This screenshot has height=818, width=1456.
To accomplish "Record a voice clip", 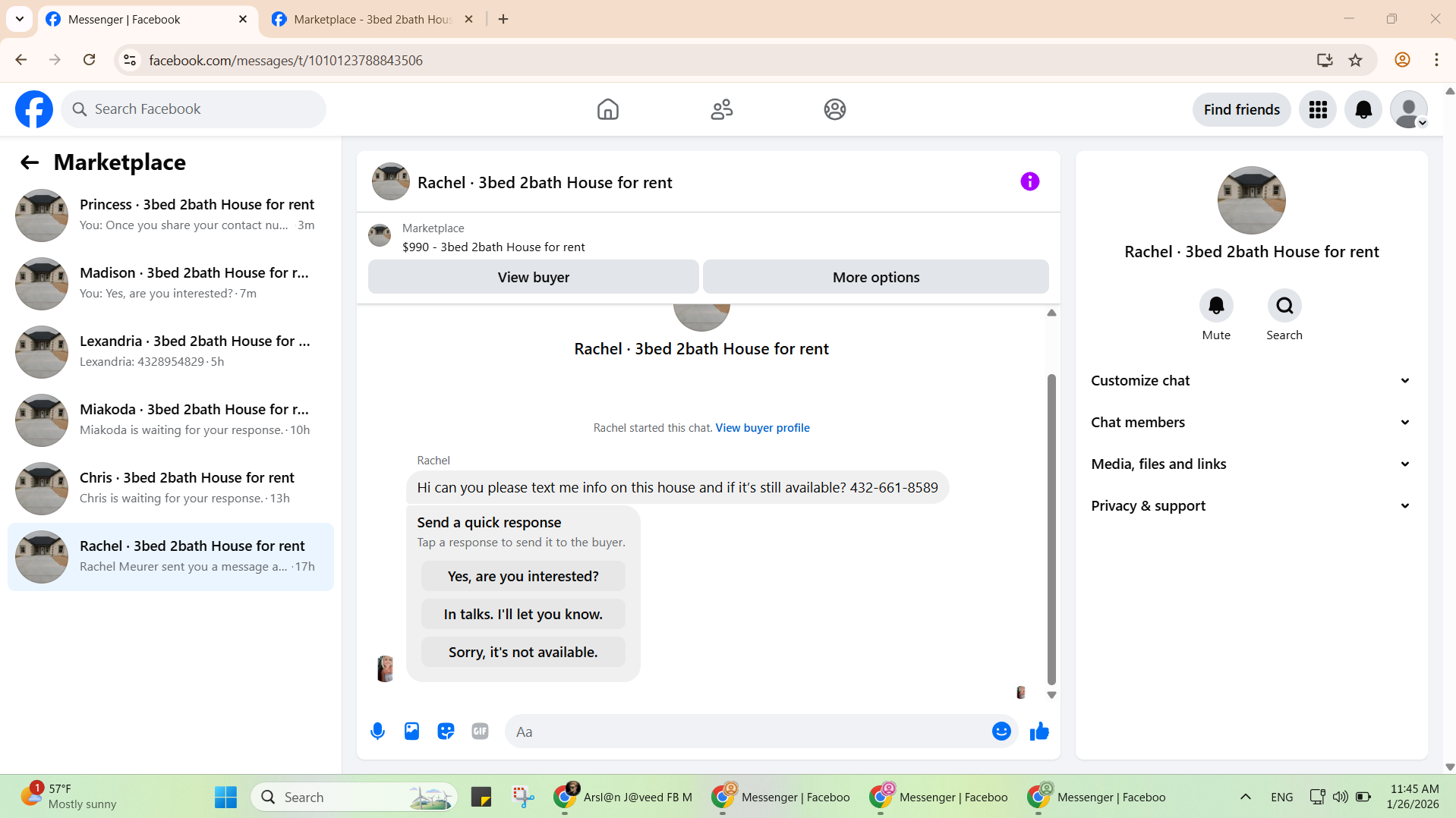I will coord(377,731).
